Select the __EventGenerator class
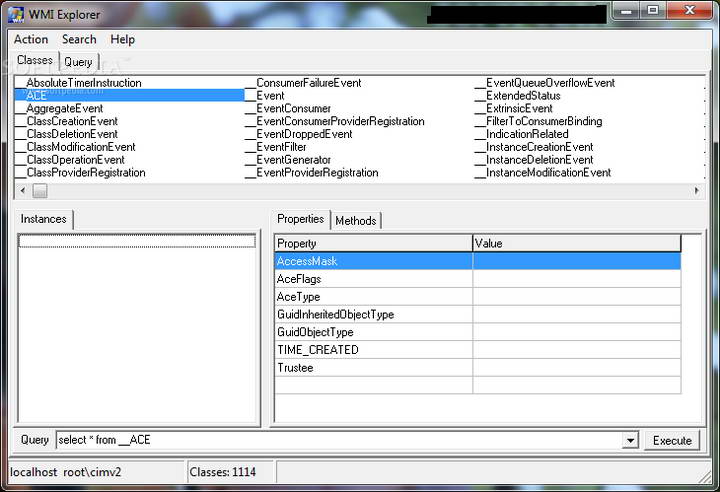The height and width of the screenshot is (492, 720). (x=288, y=160)
